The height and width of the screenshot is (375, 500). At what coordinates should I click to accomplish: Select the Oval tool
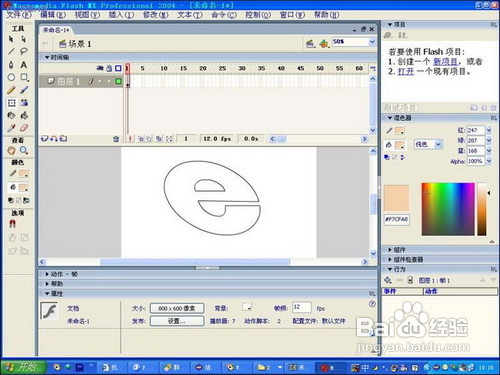point(11,77)
